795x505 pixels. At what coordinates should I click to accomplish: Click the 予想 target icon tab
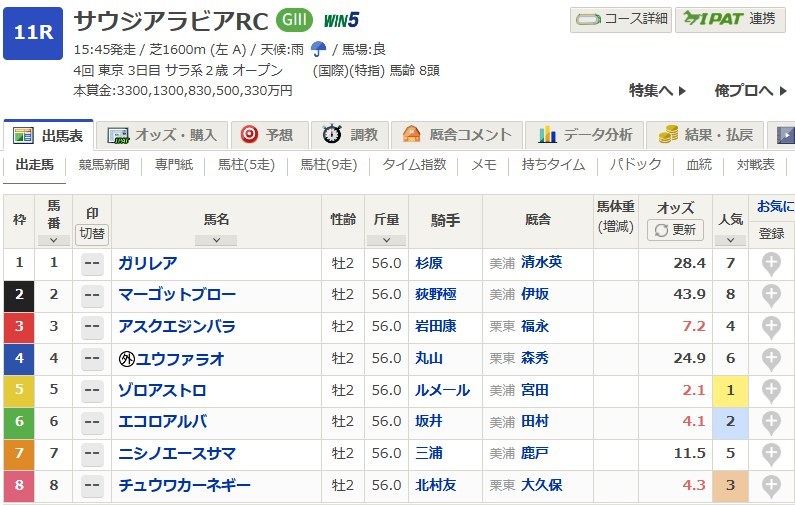coord(268,135)
